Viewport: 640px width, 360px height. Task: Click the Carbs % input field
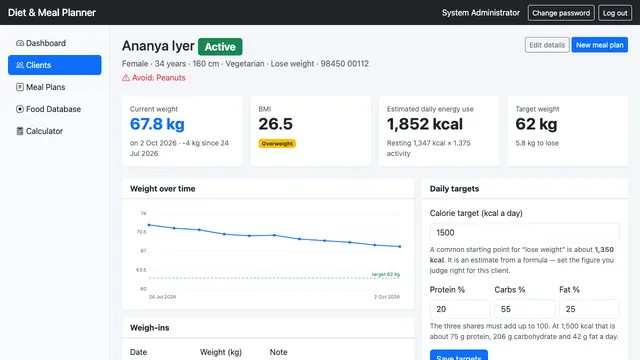point(524,309)
